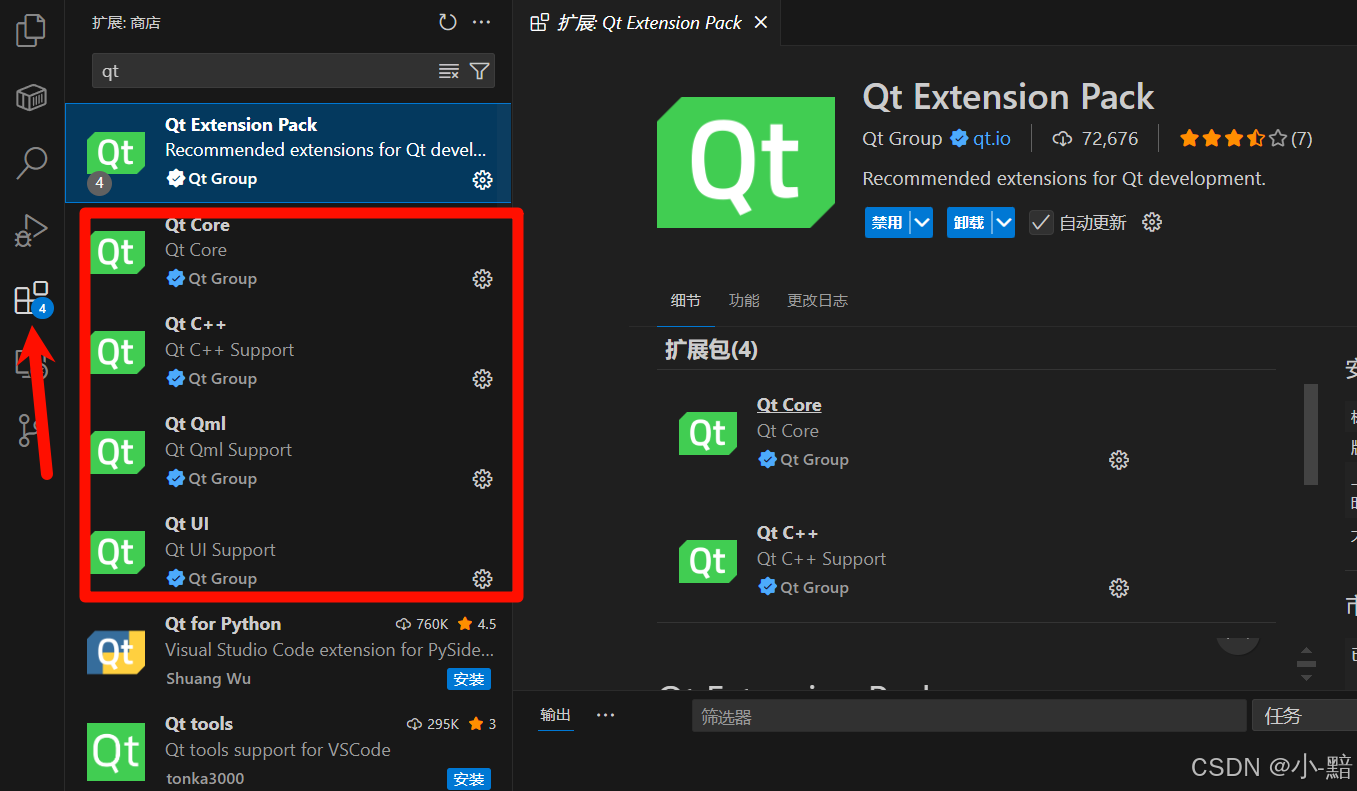Select the 输出 output panel tab

coord(556,715)
